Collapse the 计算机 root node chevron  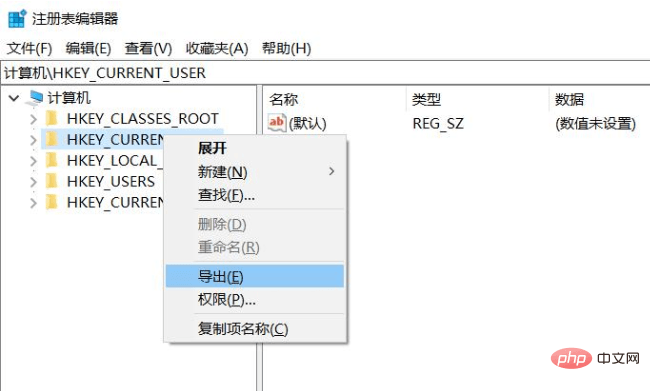click(14, 98)
